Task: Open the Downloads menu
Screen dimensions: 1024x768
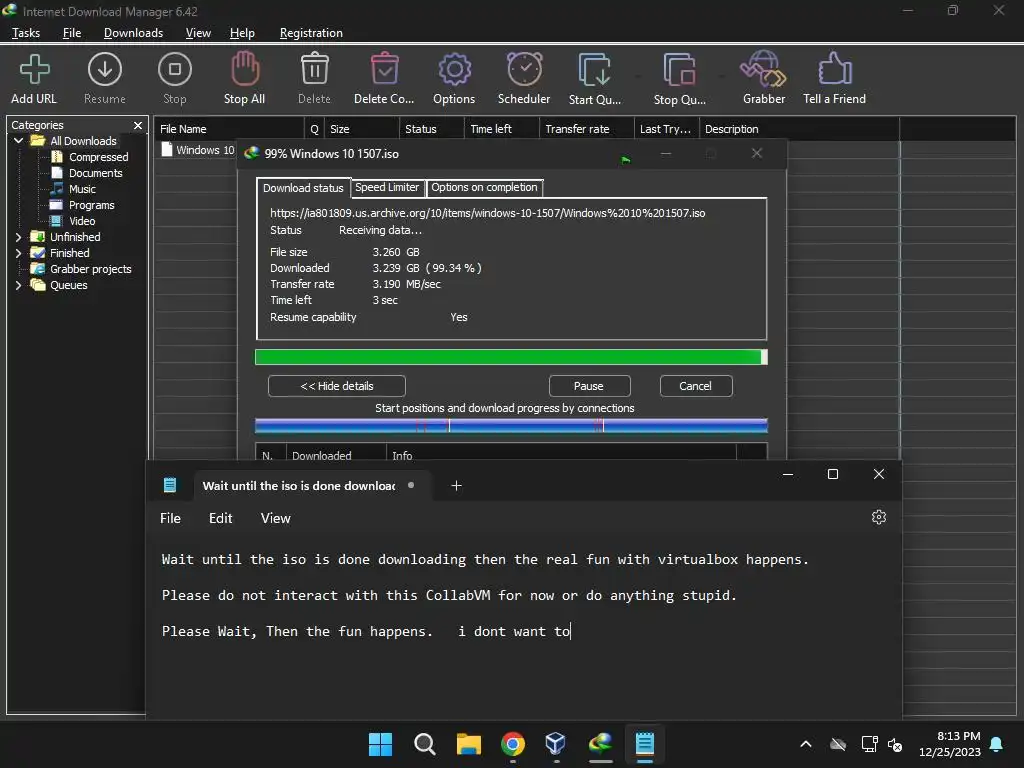Action: pyautogui.click(x=133, y=33)
